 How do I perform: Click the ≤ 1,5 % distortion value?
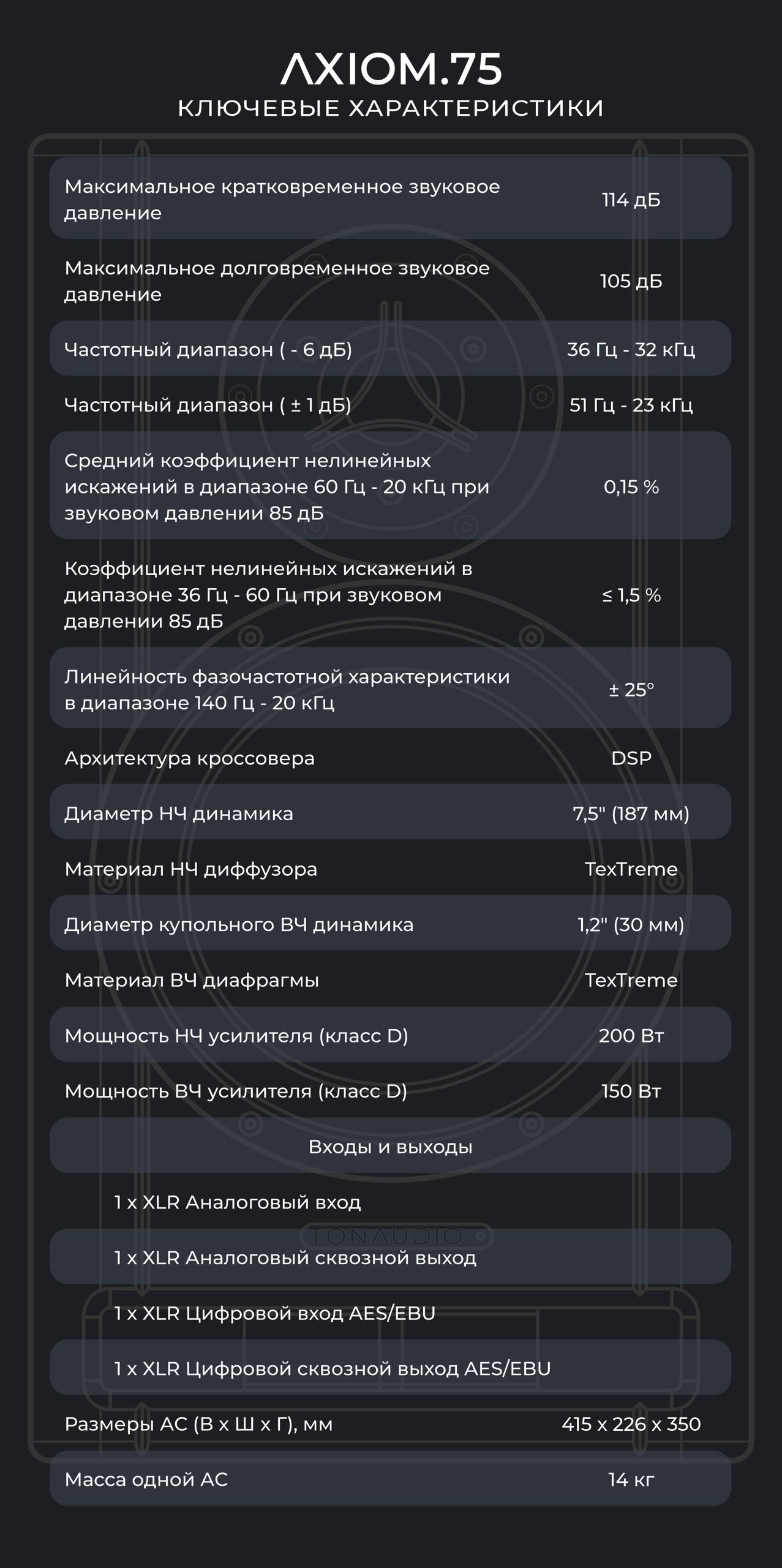631,595
